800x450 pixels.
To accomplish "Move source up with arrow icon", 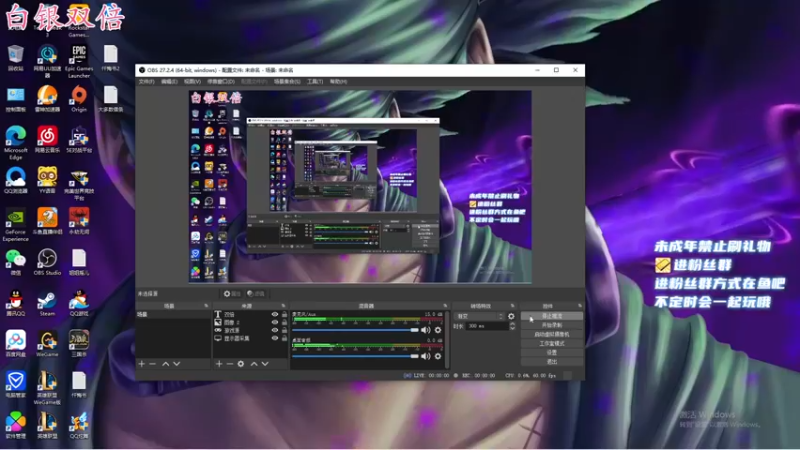I will coord(254,364).
